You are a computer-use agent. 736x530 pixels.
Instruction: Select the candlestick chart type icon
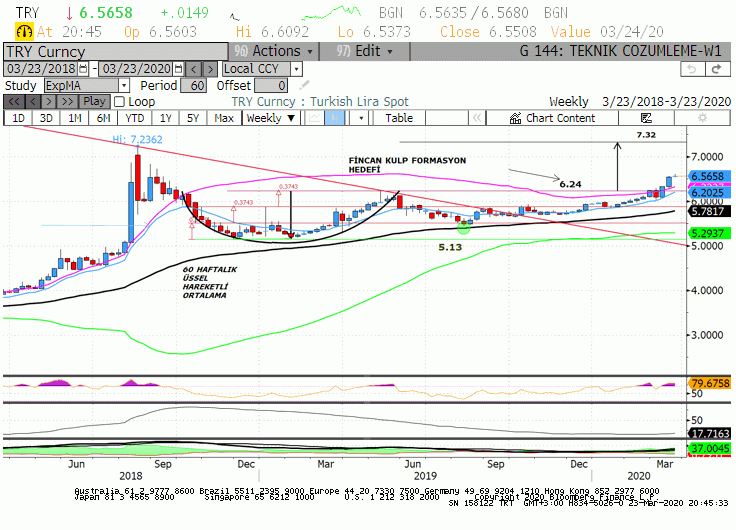point(335,118)
